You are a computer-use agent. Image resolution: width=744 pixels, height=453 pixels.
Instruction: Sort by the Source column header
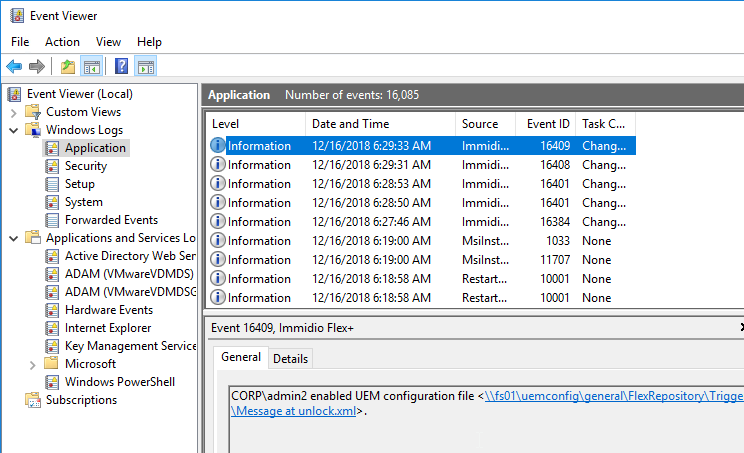point(485,124)
